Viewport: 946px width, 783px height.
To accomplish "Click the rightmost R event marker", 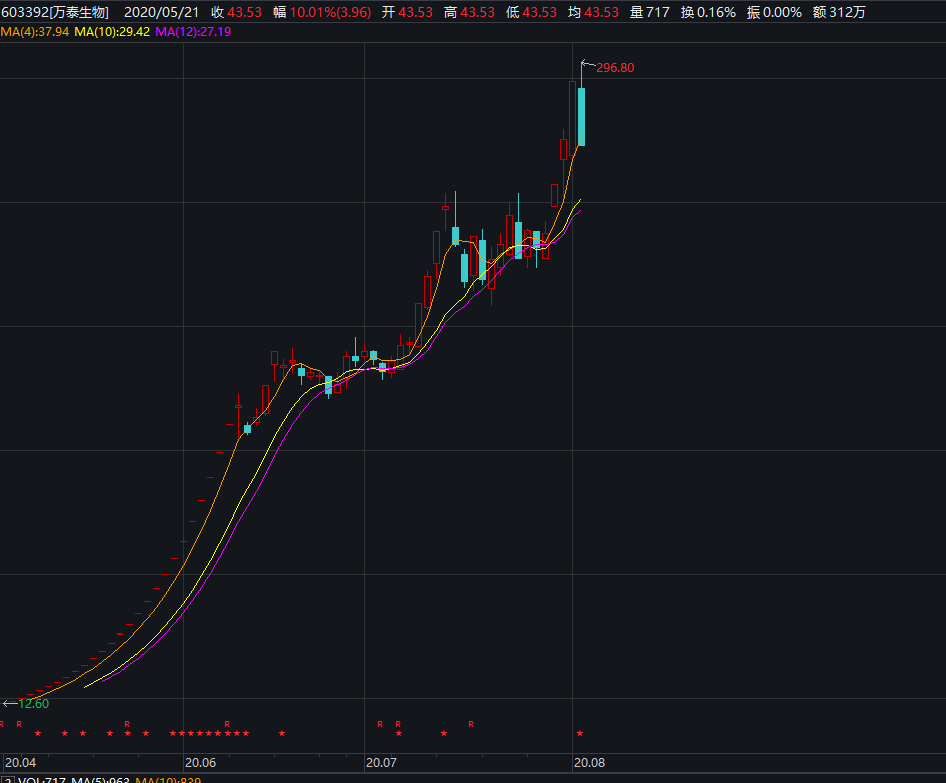I will (x=471, y=723).
